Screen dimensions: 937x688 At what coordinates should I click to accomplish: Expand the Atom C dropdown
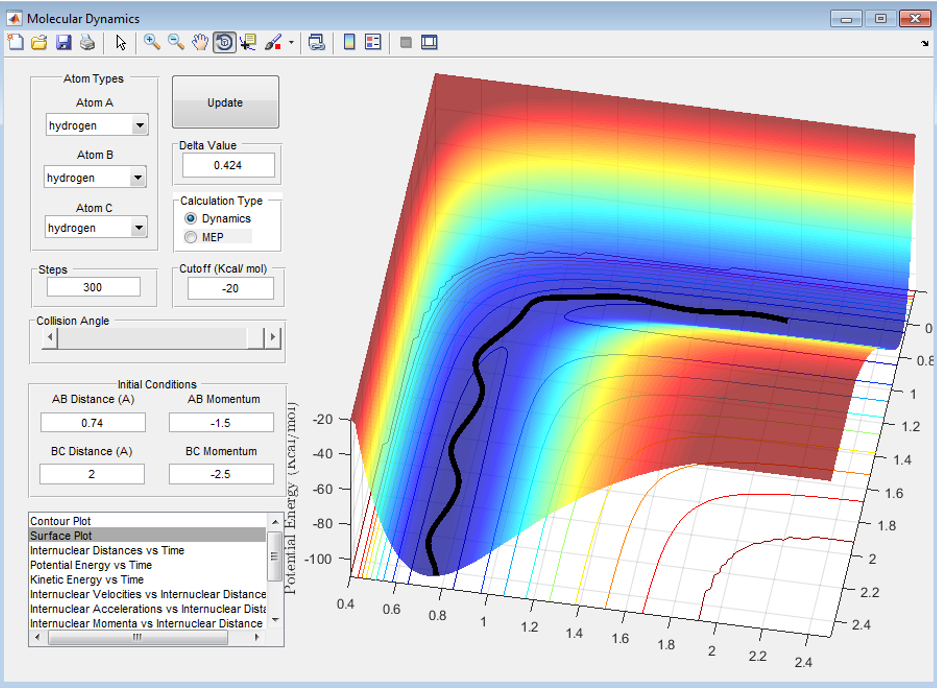[x=139, y=228]
